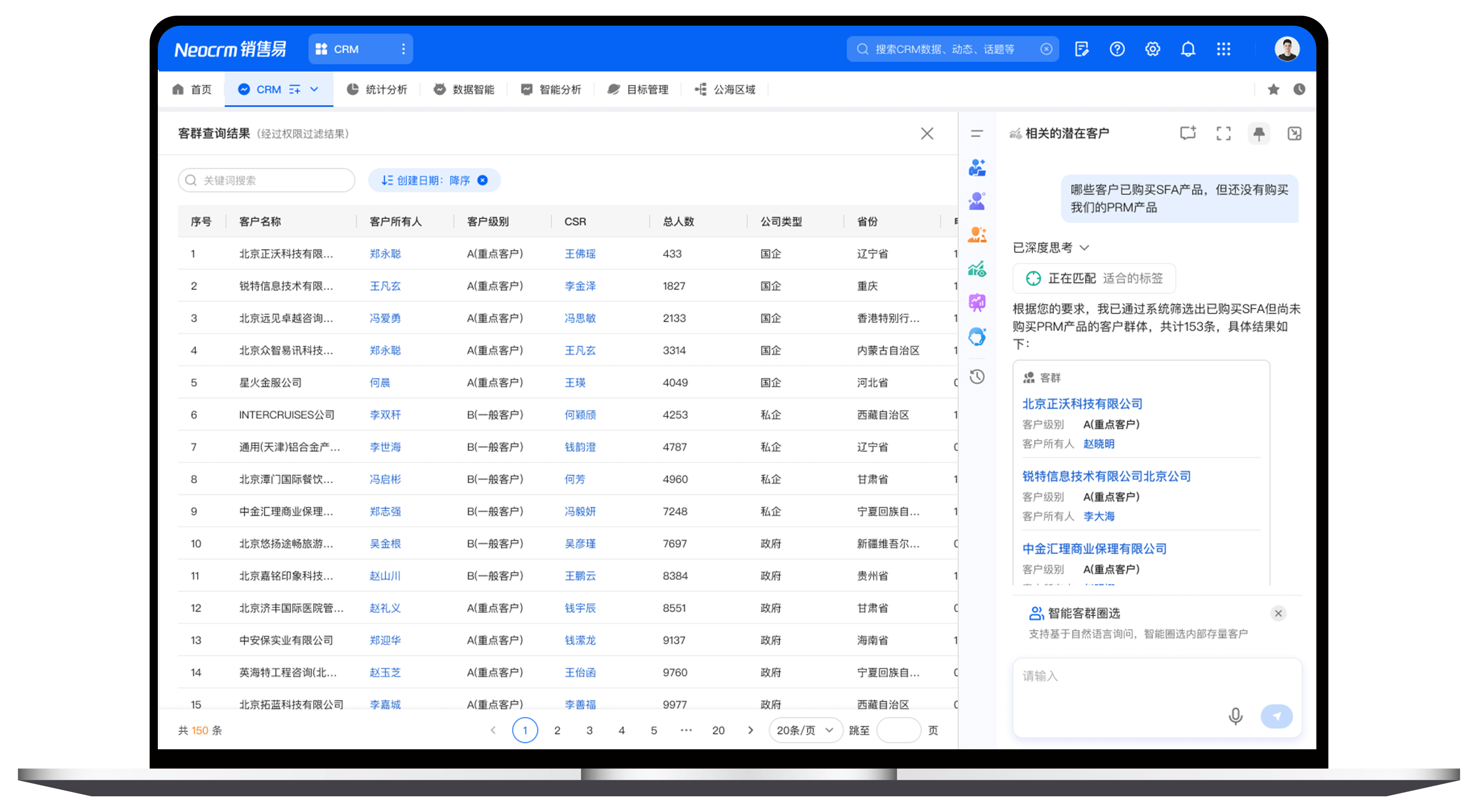This screenshot has width=1478, height=812.
Task: Switch to the 数据智能 tab
Action: (464, 89)
